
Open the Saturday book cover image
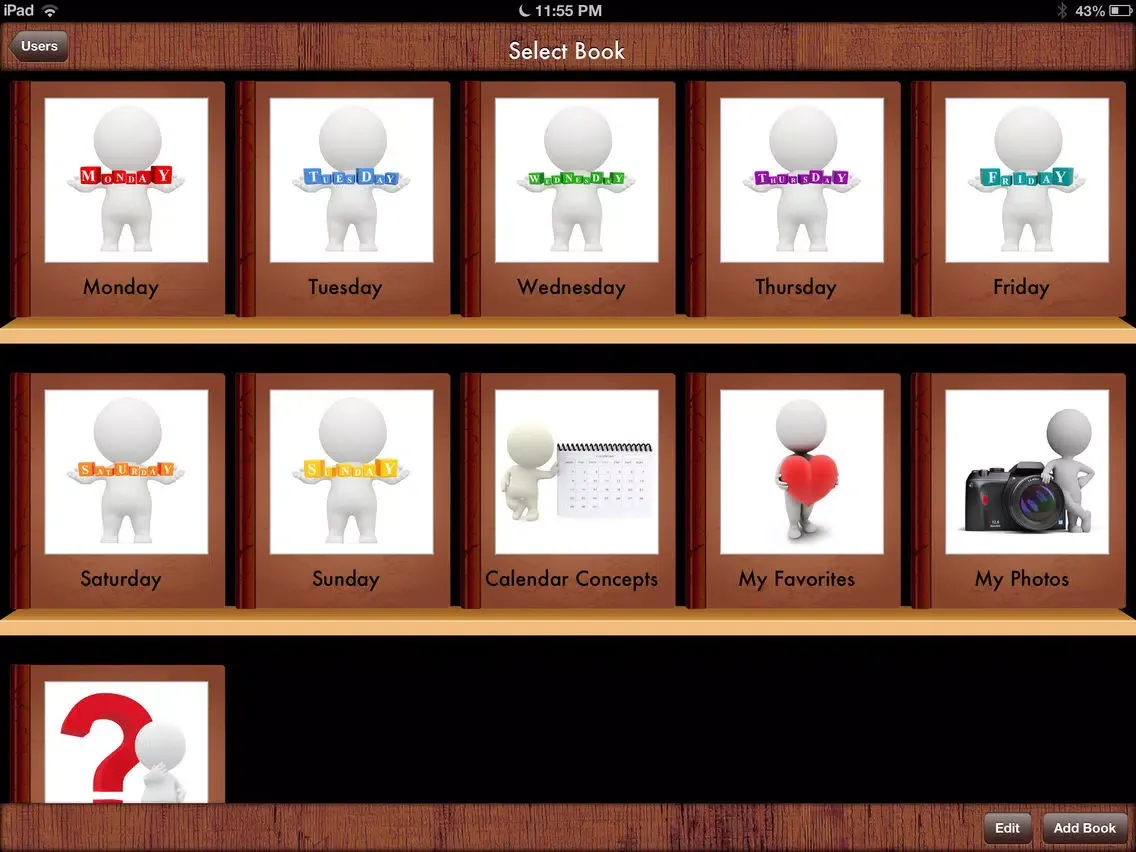[x=126, y=472]
